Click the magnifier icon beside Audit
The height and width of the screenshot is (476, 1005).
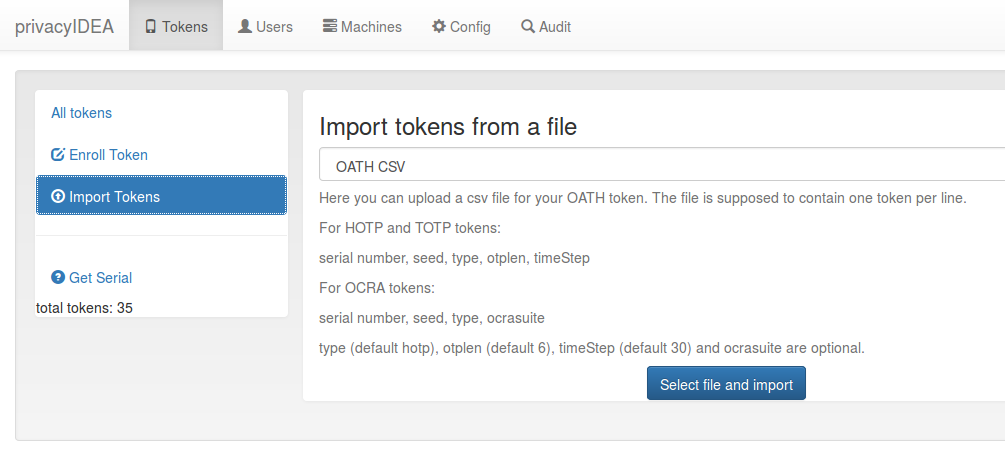coord(528,26)
